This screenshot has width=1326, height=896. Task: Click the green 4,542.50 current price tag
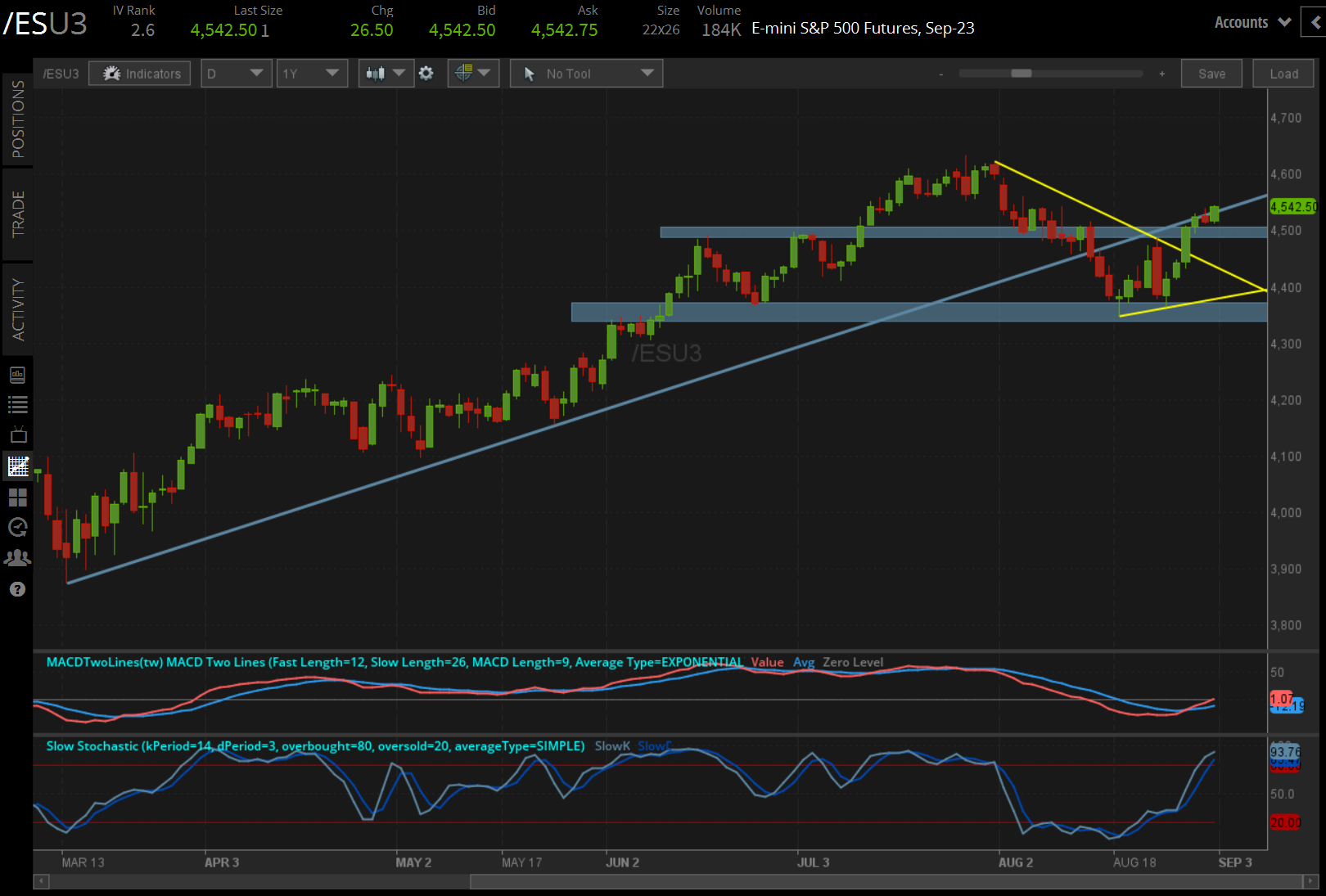pos(1293,207)
